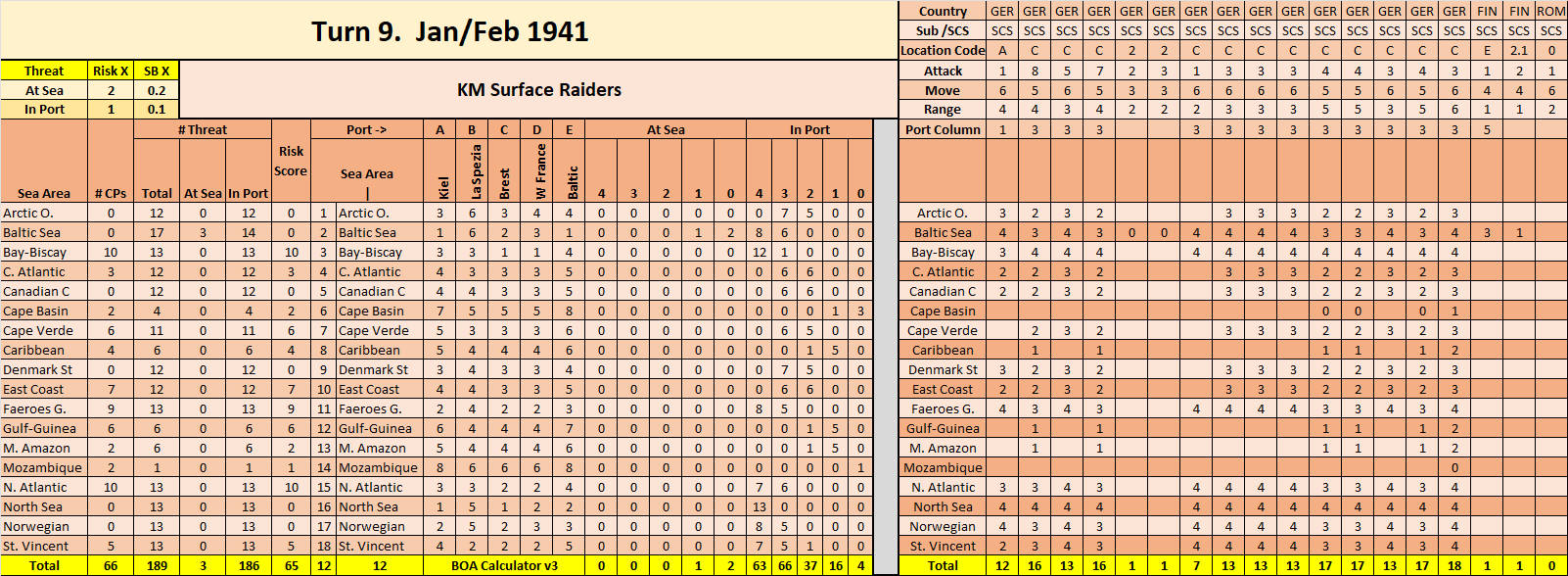Select the 'Sub /SCS' row label
This screenshot has height=576, width=1568.
(943, 30)
